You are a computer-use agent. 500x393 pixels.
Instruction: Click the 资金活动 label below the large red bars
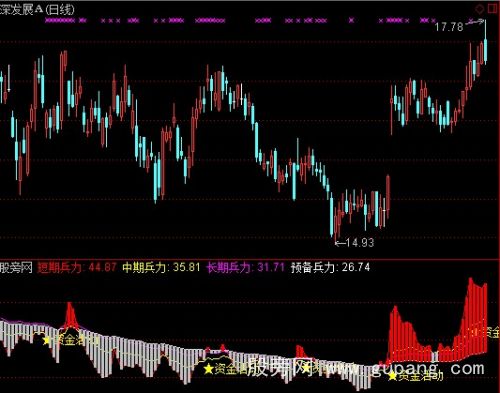click(x=421, y=376)
